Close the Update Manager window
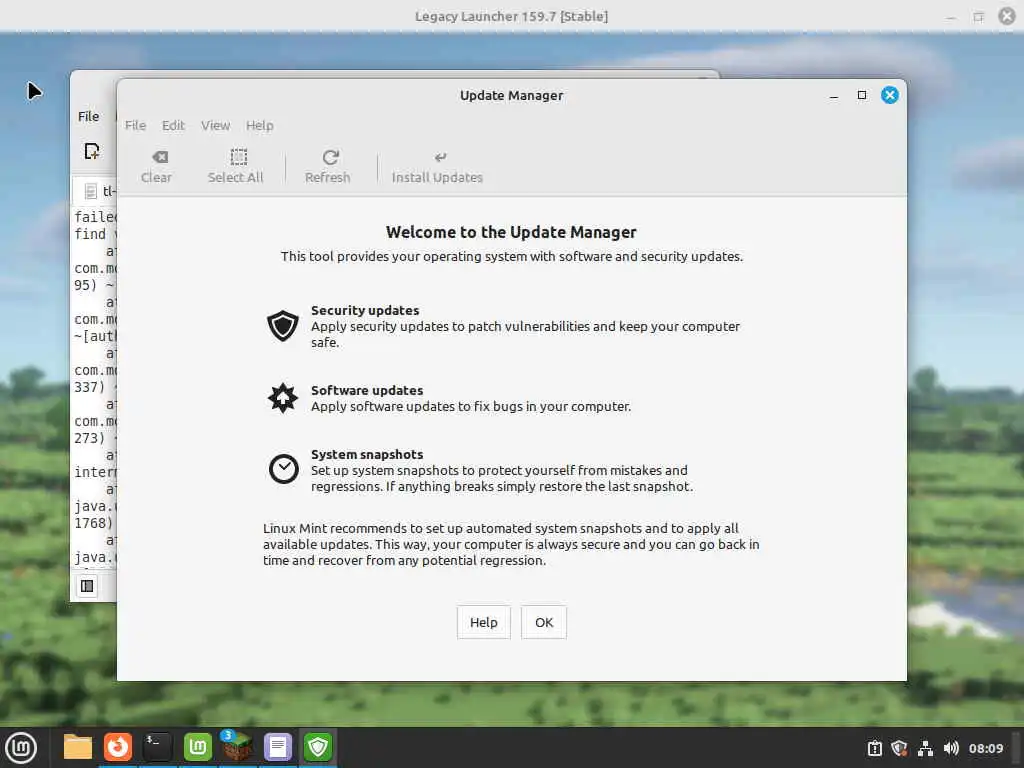This screenshot has height=768, width=1024. pos(889,95)
